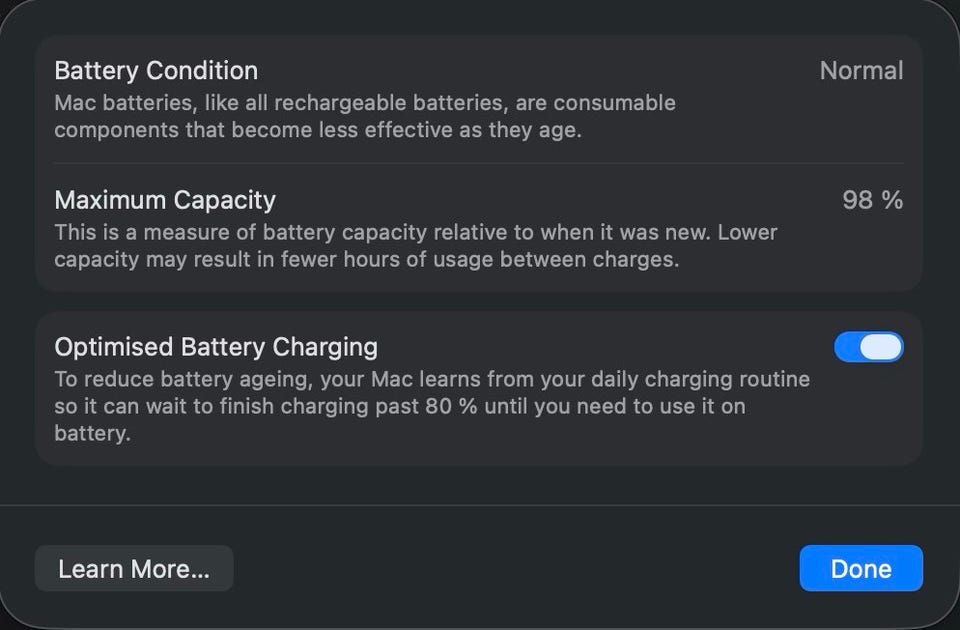Click the phrase "daily charging routine"
The width and height of the screenshot is (960, 630).
[701, 380]
